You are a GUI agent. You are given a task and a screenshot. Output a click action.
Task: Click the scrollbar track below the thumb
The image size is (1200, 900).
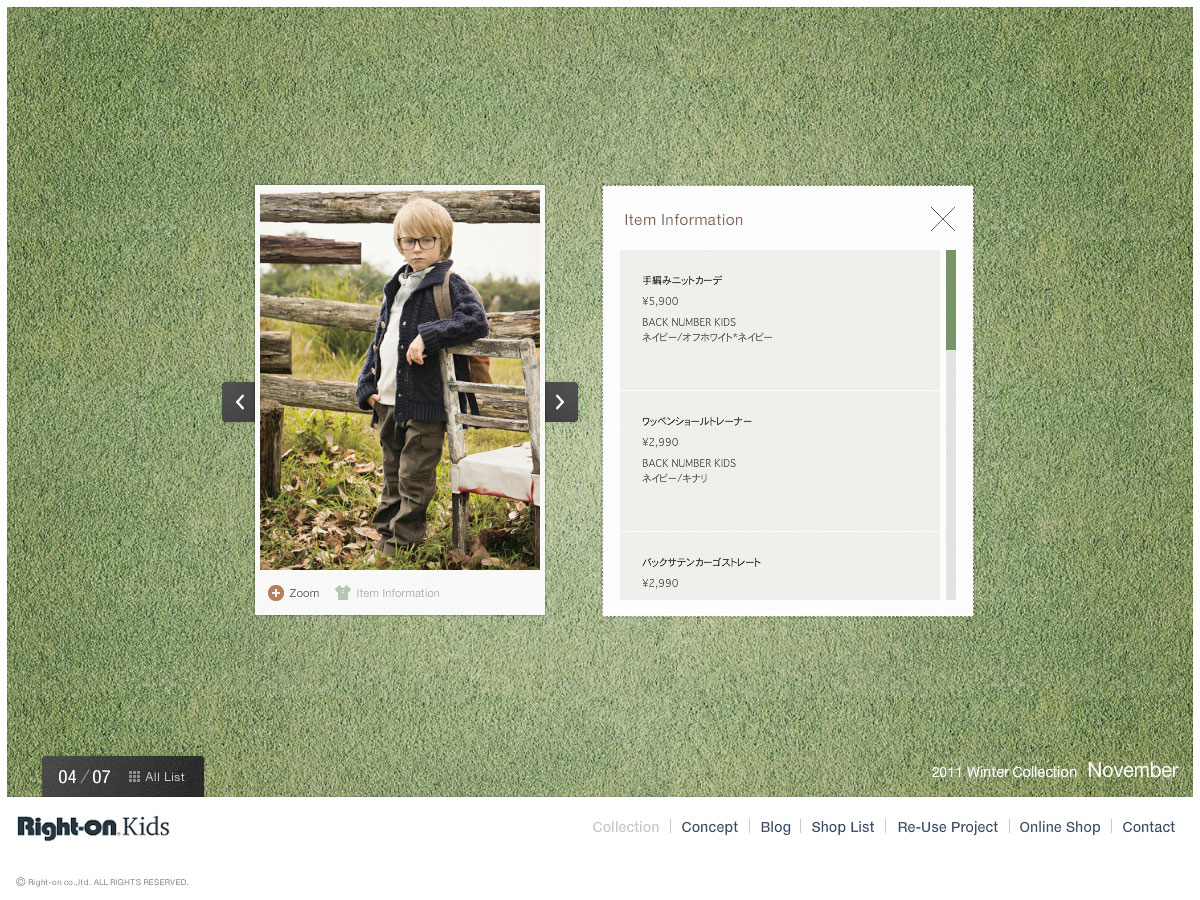(x=950, y=480)
